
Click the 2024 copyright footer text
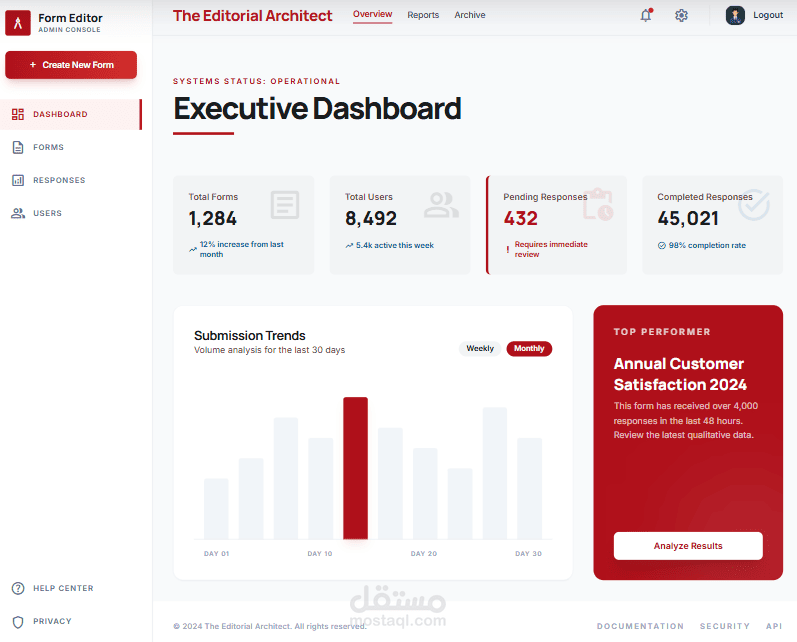269,626
